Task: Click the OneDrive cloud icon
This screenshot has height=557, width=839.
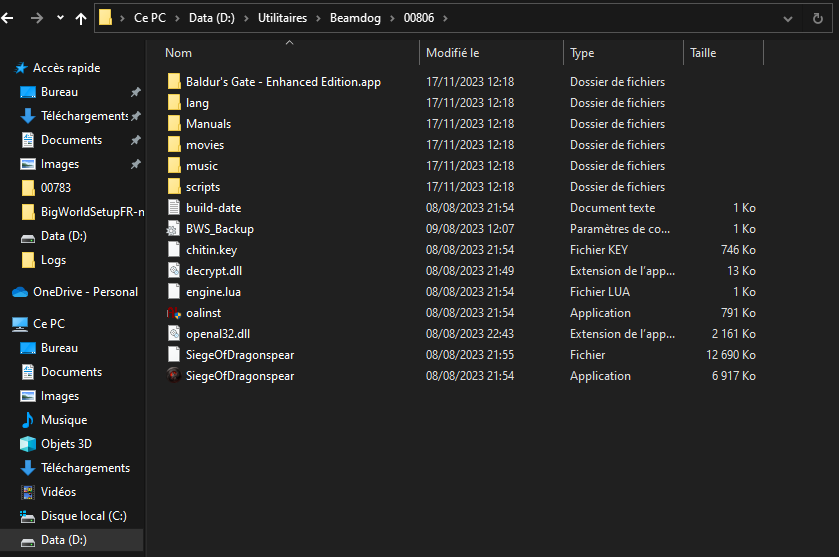Action: pyautogui.click(x=20, y=292)
